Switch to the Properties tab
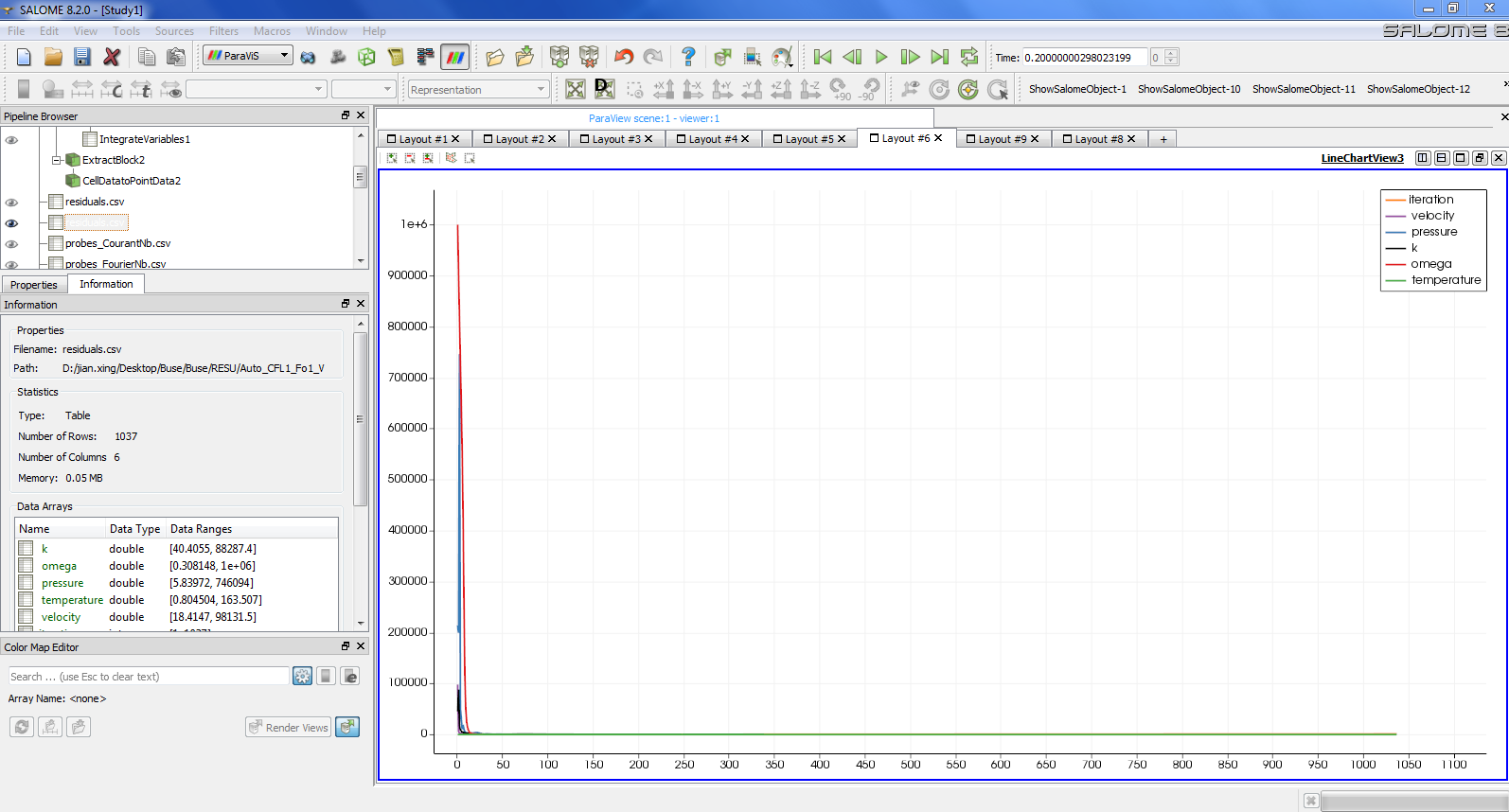1509x812 pixels. (x=34, y=285)
